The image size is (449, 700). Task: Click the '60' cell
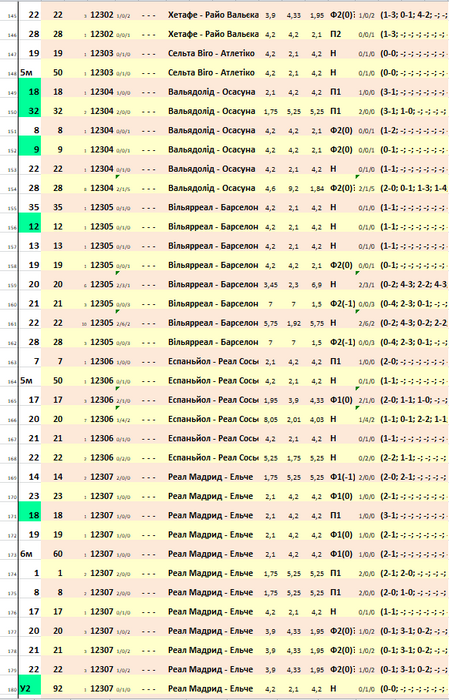tap(58, 554)
